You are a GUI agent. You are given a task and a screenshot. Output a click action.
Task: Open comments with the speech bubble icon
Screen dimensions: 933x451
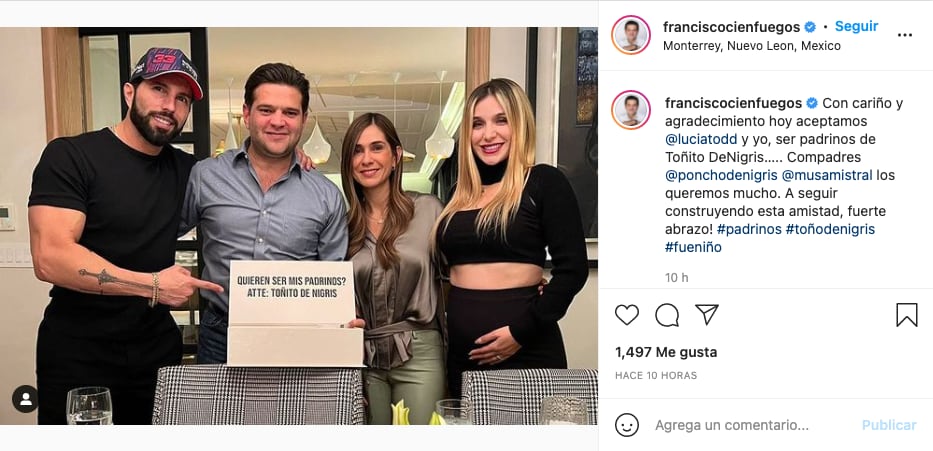click(x=667, y=315)
